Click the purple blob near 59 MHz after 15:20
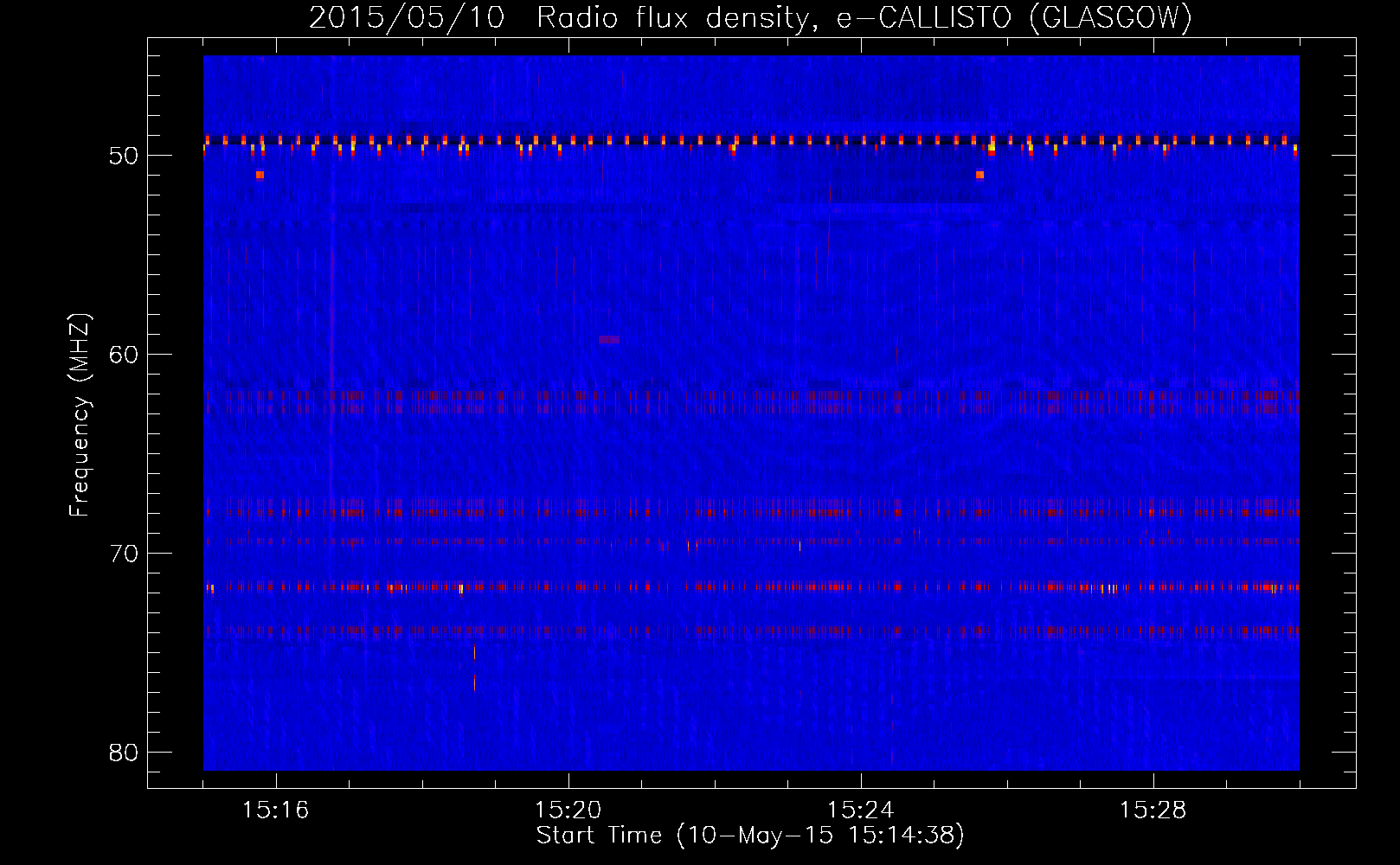This screenshot has width=1400, height=865. pyautogui.click(x=609, y=340)
